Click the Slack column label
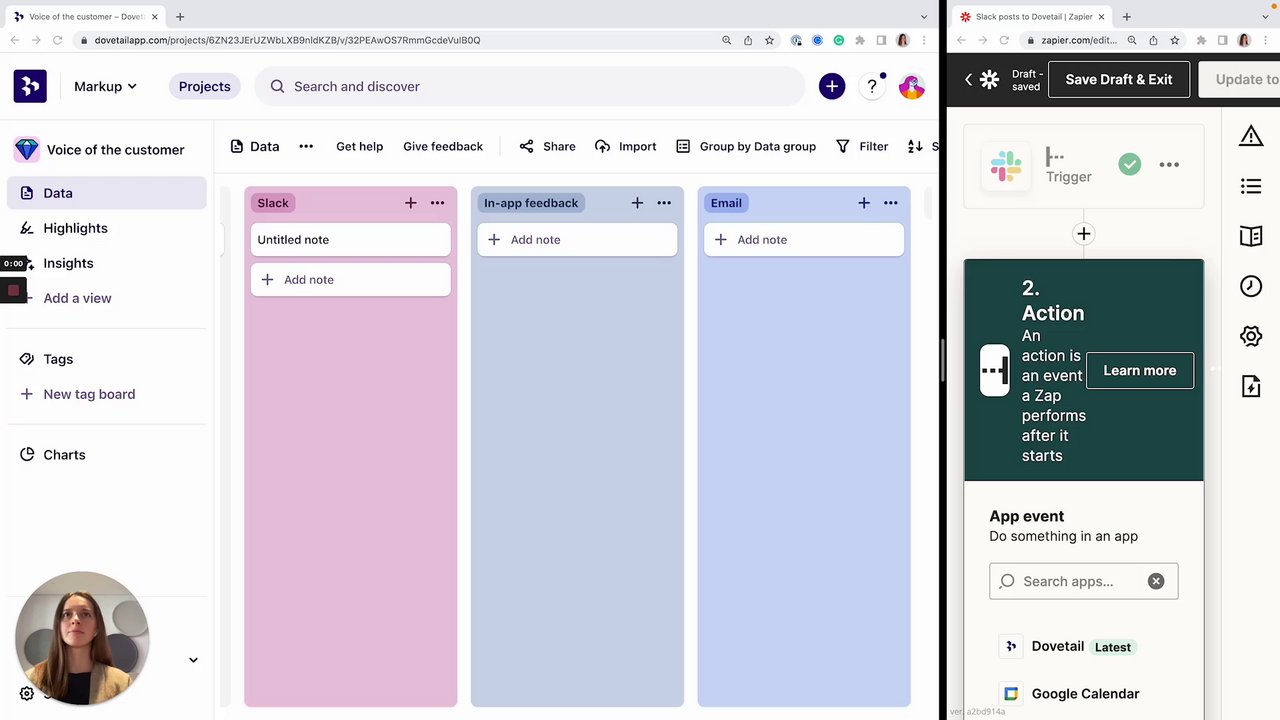This screenshot has height=720, width=1280. pos(273,203)
